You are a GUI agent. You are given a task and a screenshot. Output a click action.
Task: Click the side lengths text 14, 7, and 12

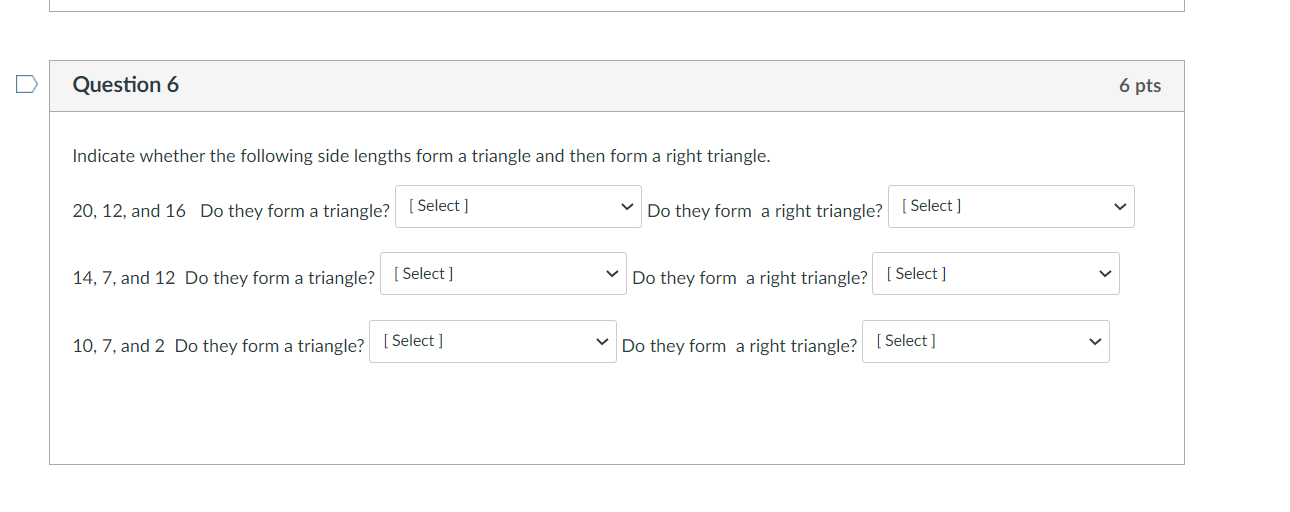tap(123, 278)
